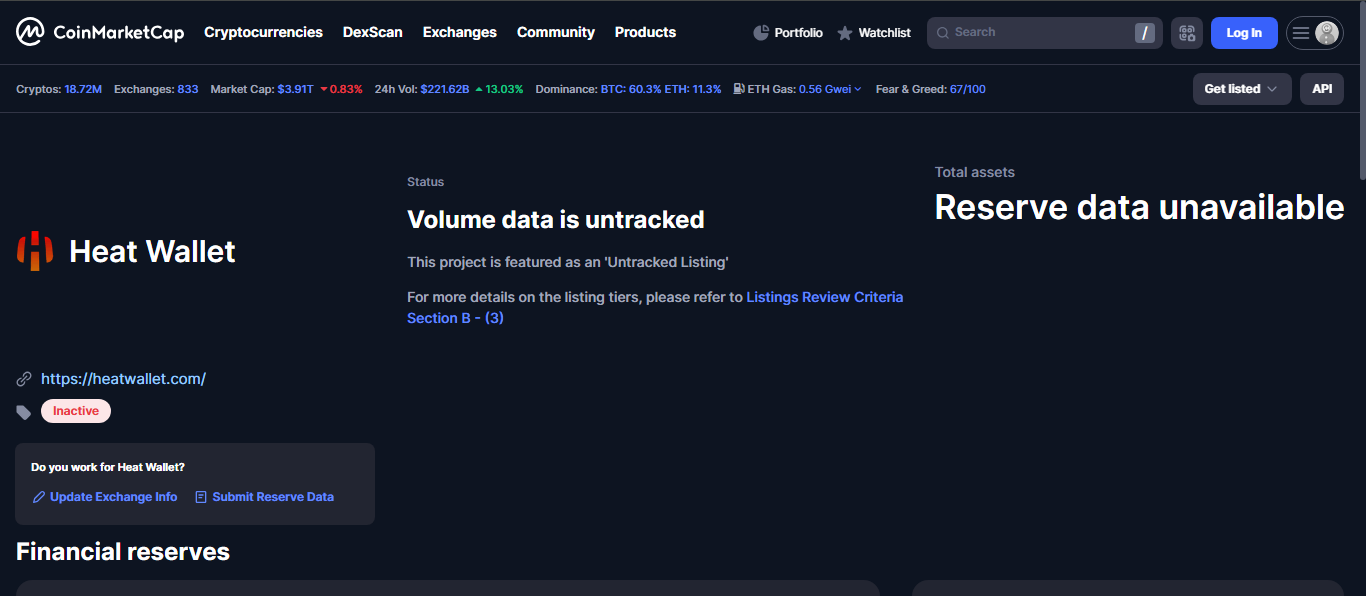1366x596 pixels.
Task: Expand the ETH Gas 0.56 Gwei dropdown
Action: [830, 89]
